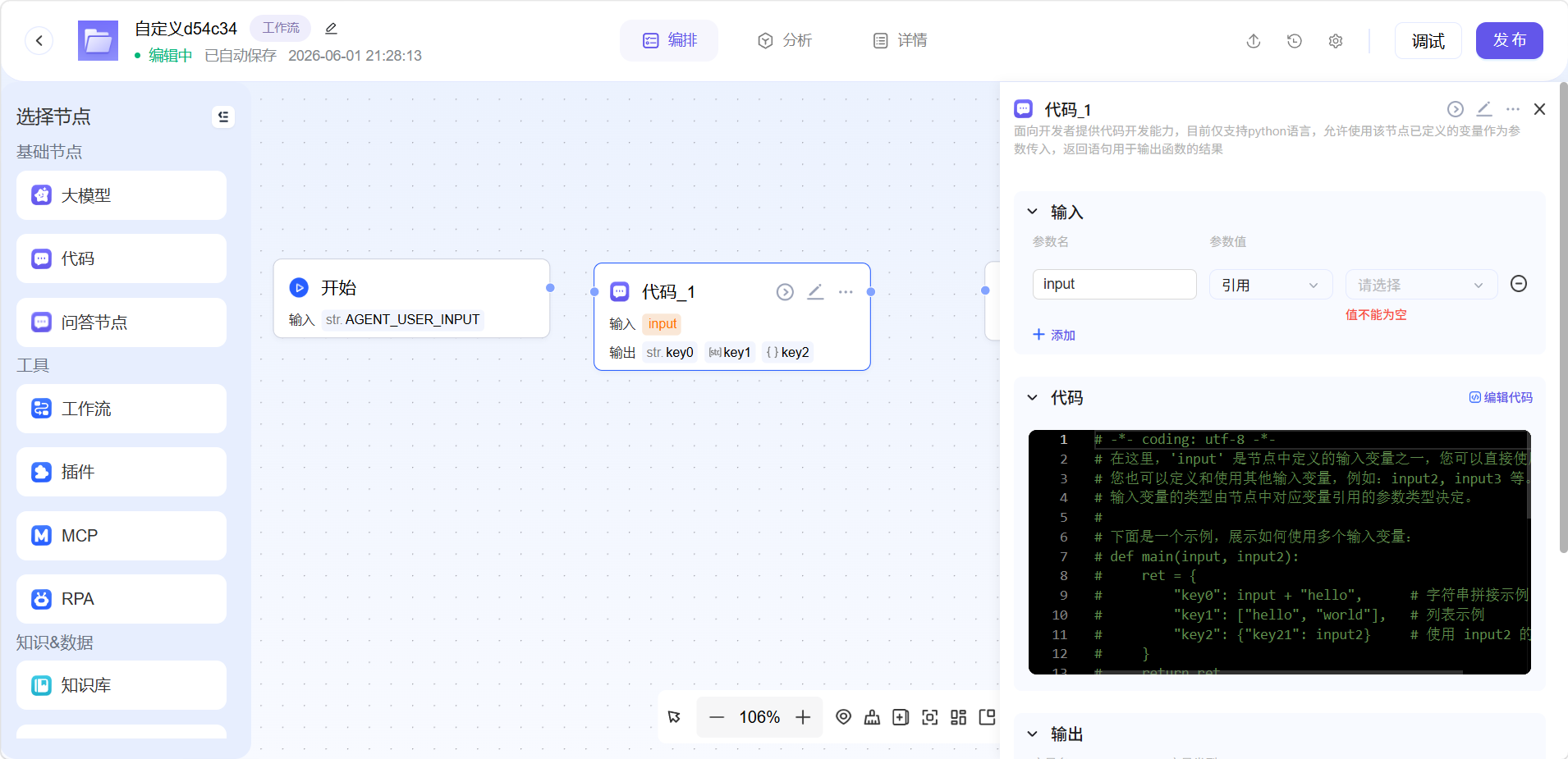Image resolution: width=1568 pixels, height=759 pixels.
Task: Collapse the 输入 section
Action: coord(1033,212)
